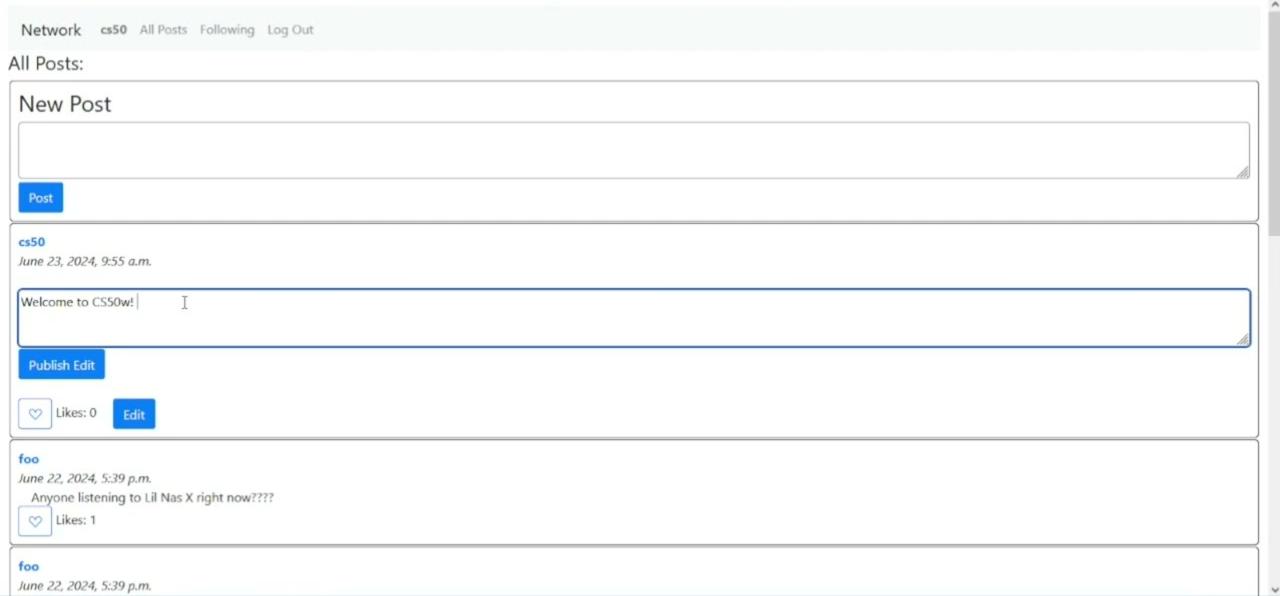
Task: Click the Likes: 1 count on foo's post
Action: [x=76, y=520]
